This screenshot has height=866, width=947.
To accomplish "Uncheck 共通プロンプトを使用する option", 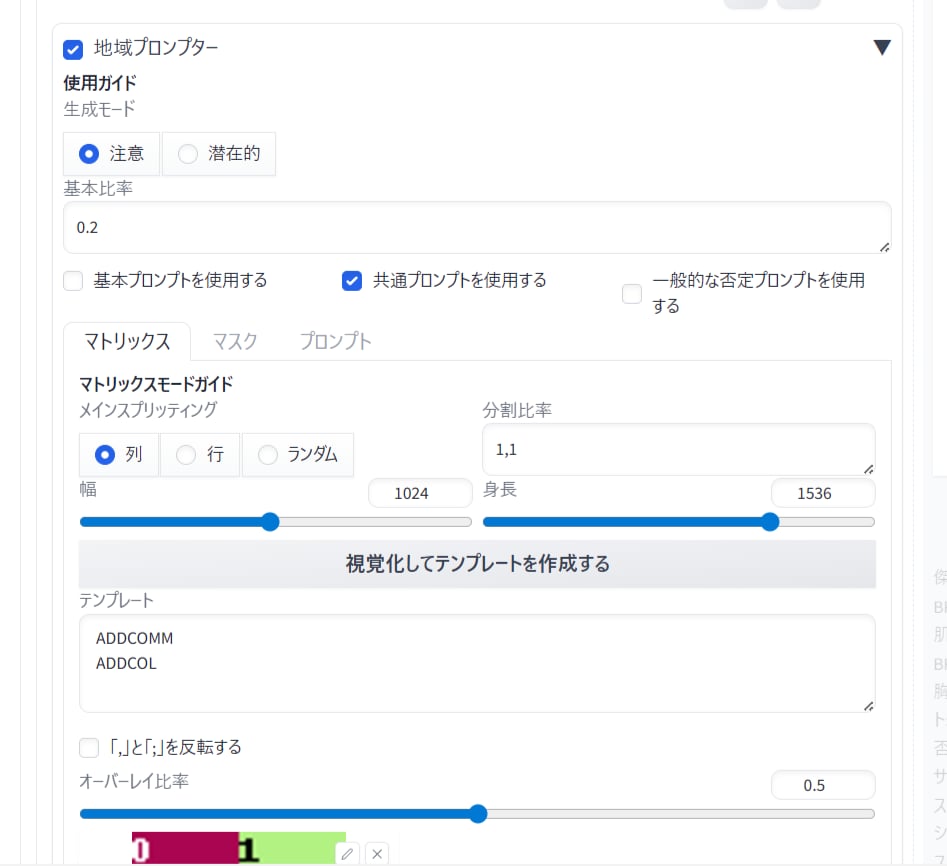I will tap(351, 281).
